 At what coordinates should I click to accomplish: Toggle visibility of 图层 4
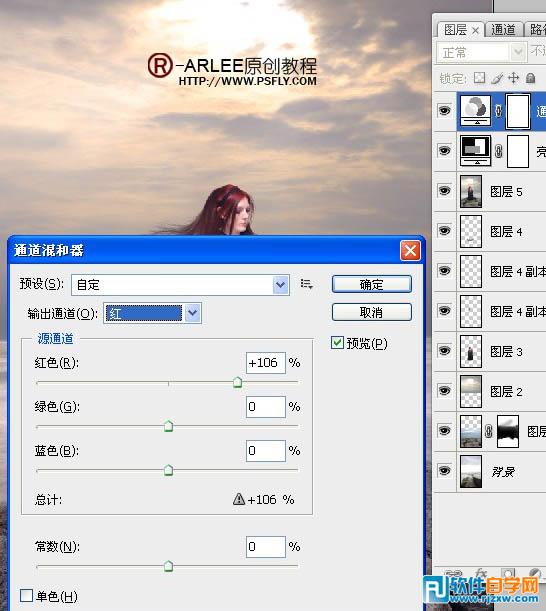pos(444,231)
